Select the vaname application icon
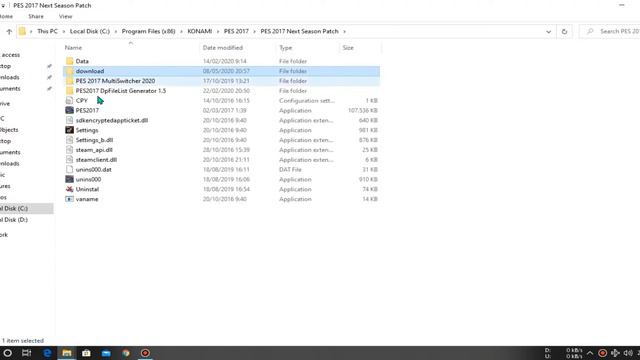This screenshot has height=360, width=640. [69, 199]
